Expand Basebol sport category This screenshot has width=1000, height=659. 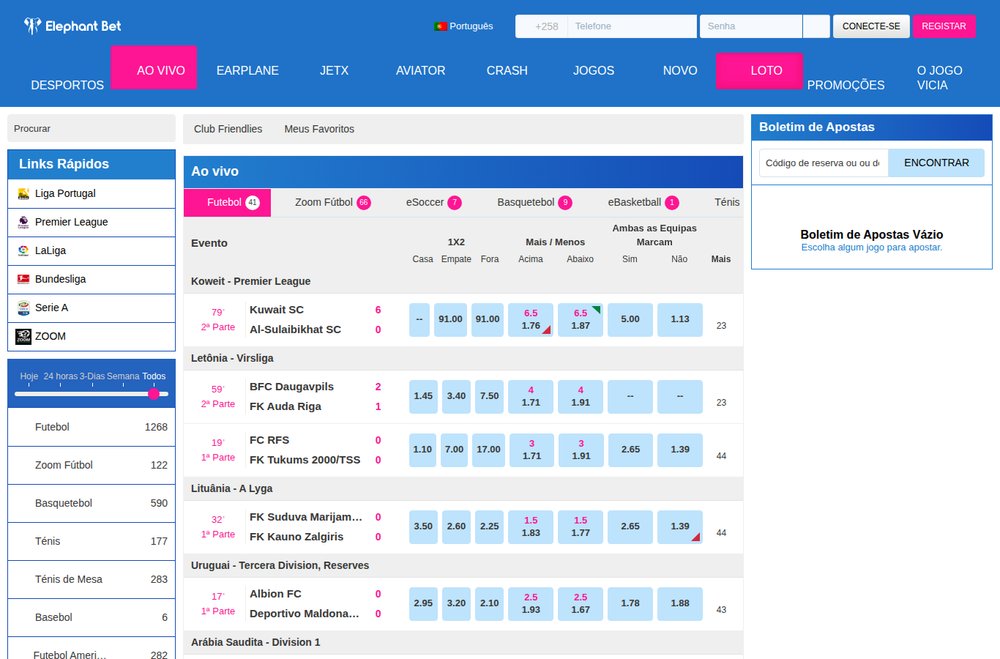(x=91, y=617)
